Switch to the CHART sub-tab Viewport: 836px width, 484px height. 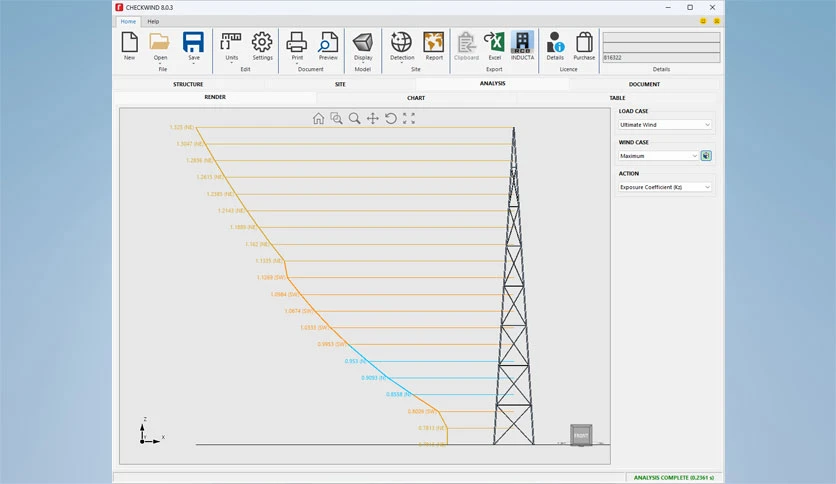[x=416, y=98]
